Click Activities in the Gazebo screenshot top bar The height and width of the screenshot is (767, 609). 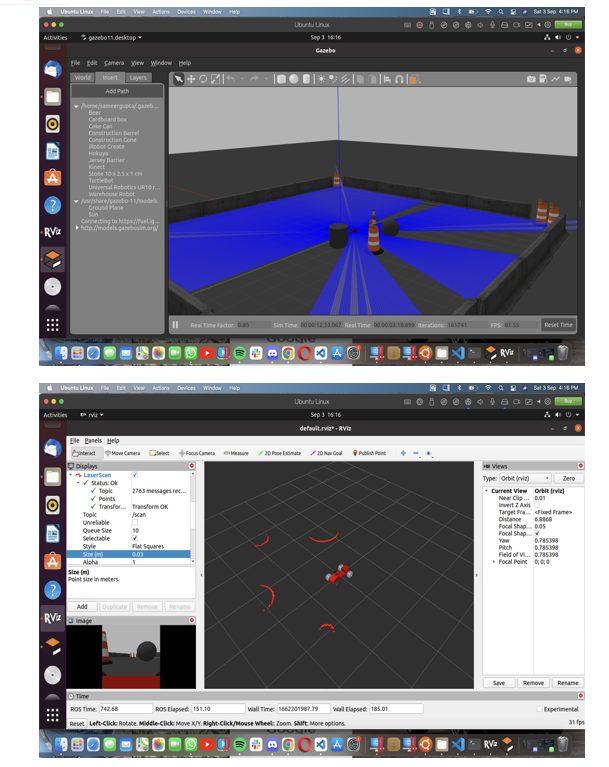[55, 38]
